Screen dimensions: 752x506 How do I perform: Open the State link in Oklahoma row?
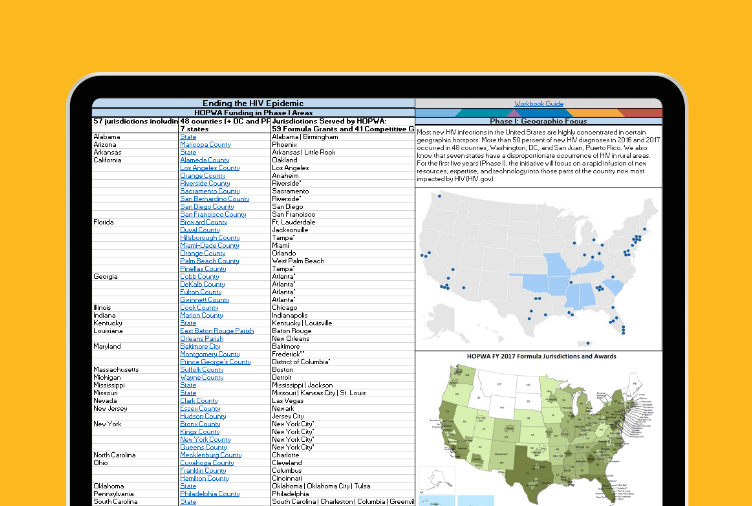click(188, 486)
